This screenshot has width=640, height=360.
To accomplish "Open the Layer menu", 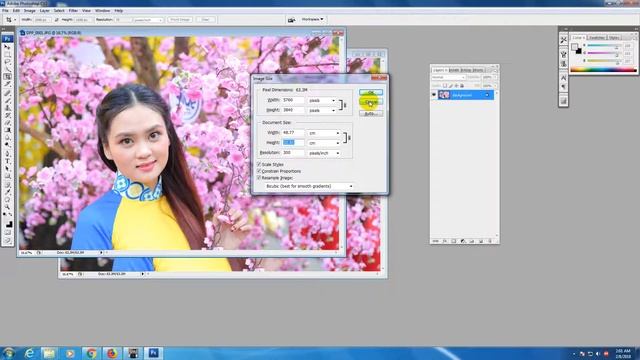I will [x=44, y=11].
